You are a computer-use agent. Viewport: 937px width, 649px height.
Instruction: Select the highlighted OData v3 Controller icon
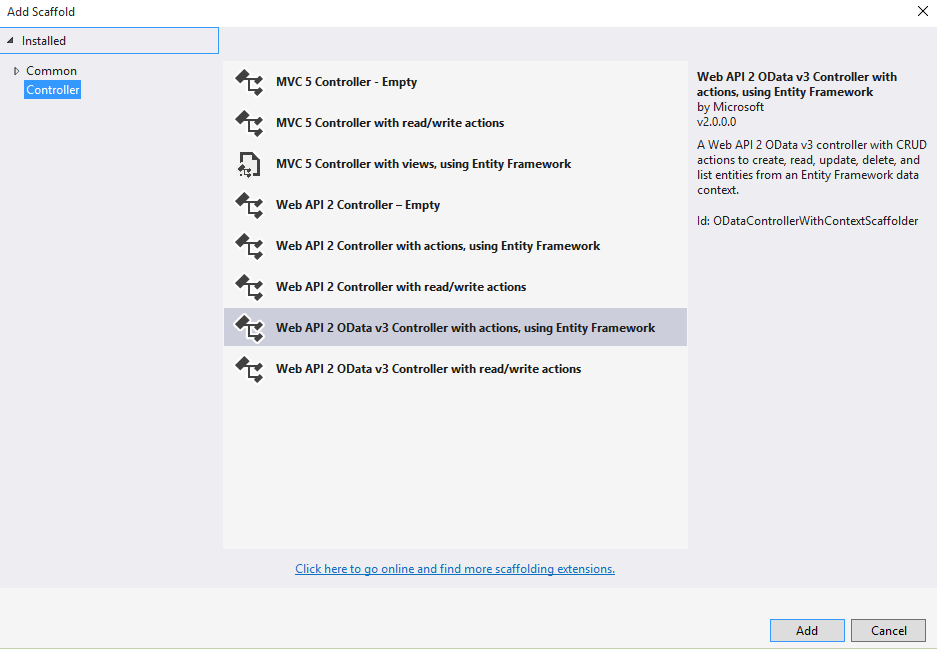point(249,327)
